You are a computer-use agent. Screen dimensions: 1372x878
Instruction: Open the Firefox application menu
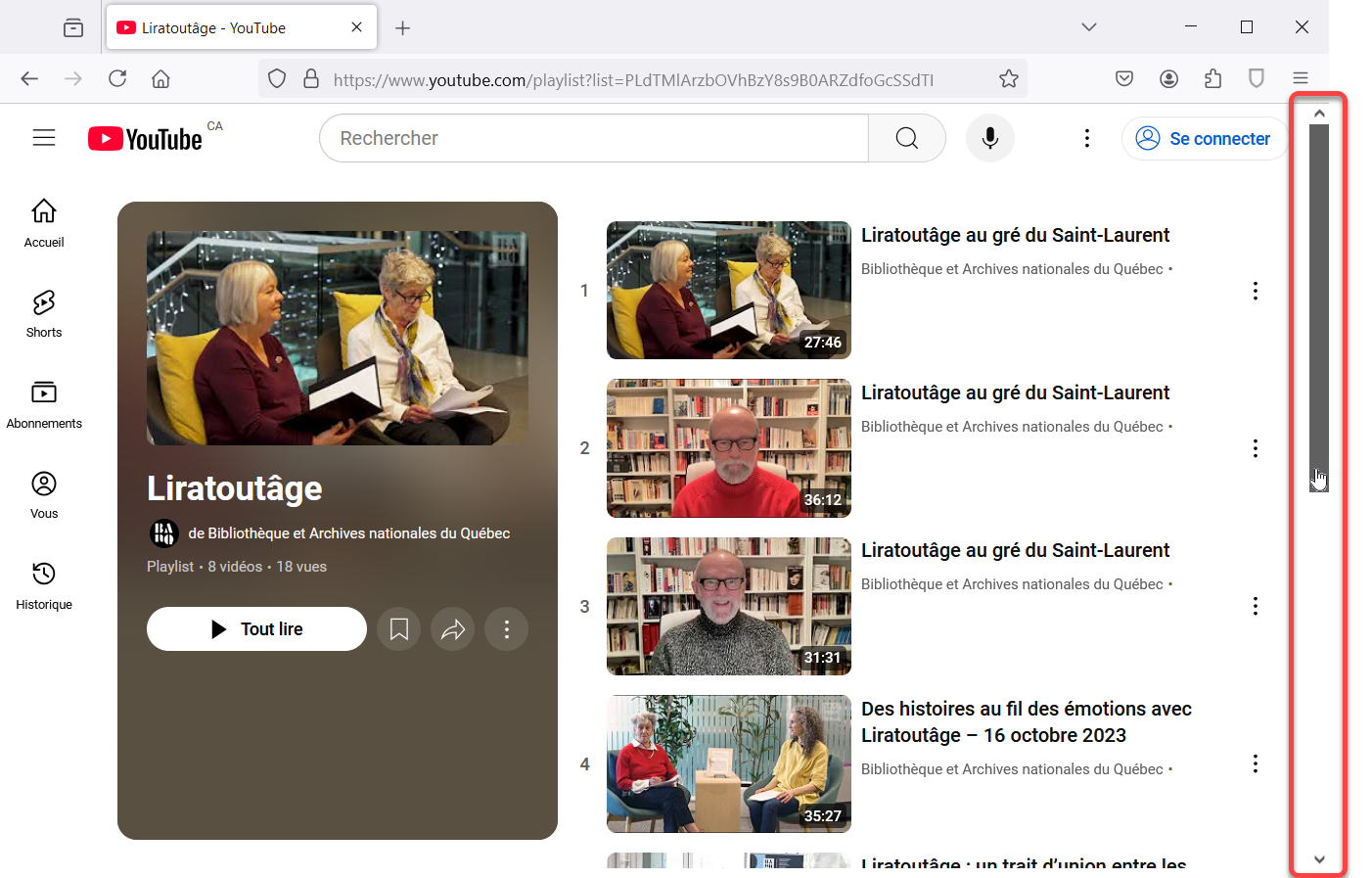tap(1301, 78)
